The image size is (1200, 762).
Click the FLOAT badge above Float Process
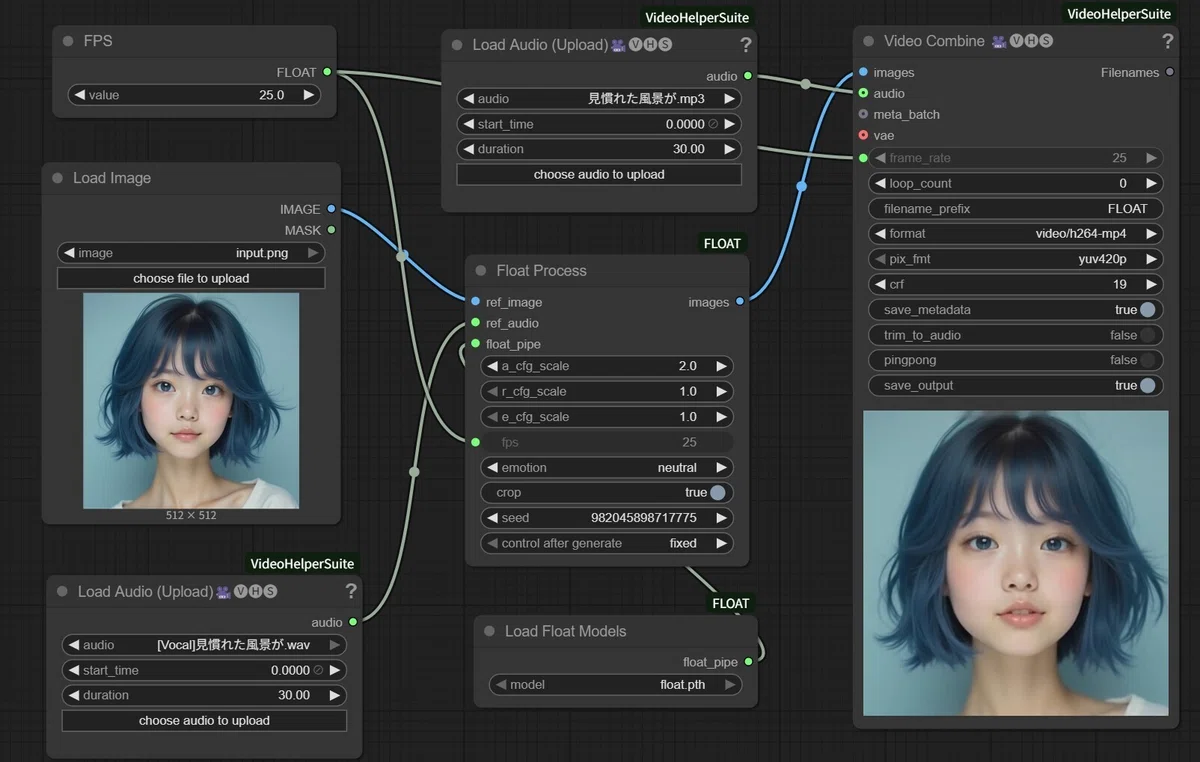[722, 243]
